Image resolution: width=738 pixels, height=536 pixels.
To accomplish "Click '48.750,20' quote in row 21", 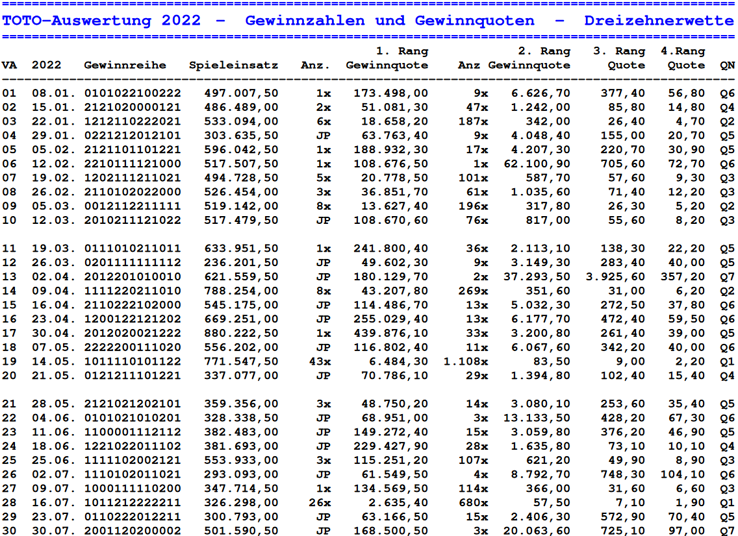I will coord(394,404).
